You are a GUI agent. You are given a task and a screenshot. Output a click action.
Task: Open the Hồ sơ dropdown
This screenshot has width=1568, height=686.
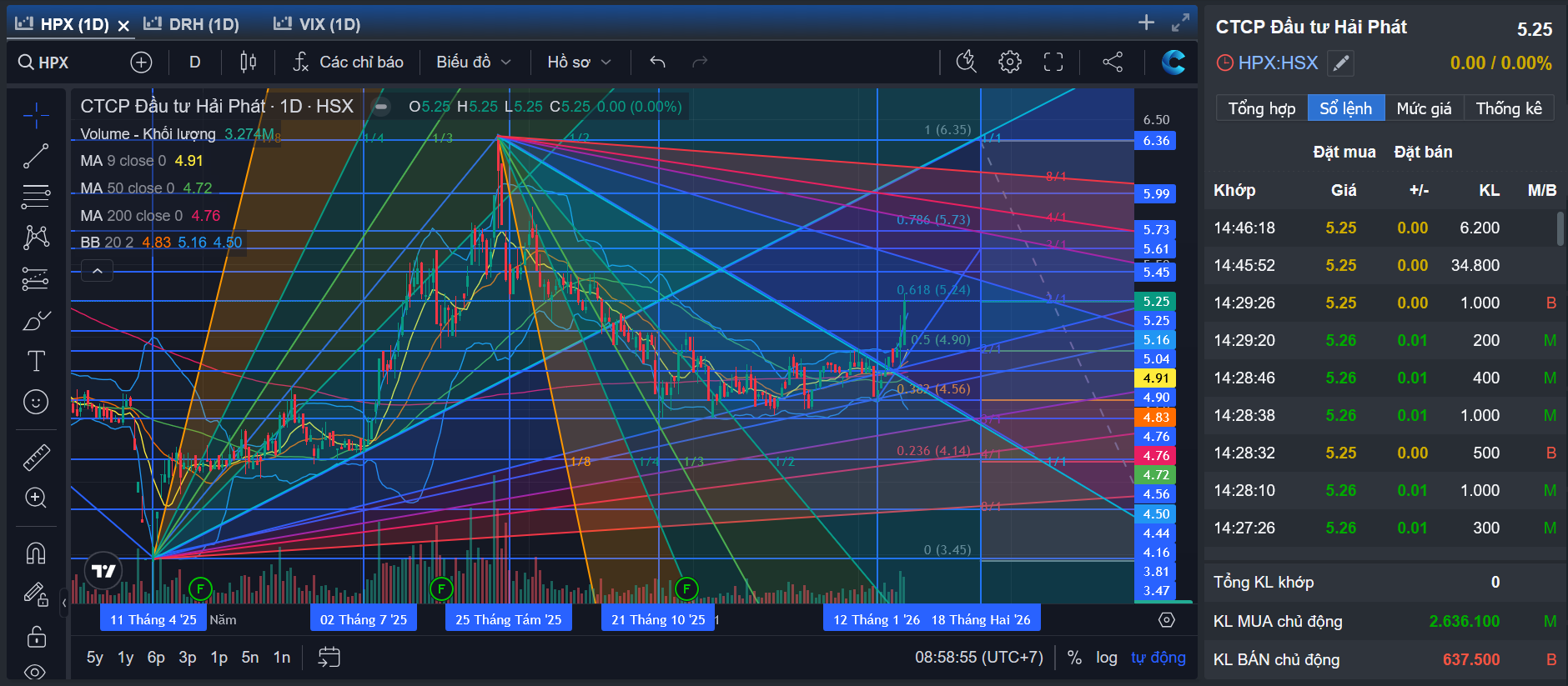(580, 63)
